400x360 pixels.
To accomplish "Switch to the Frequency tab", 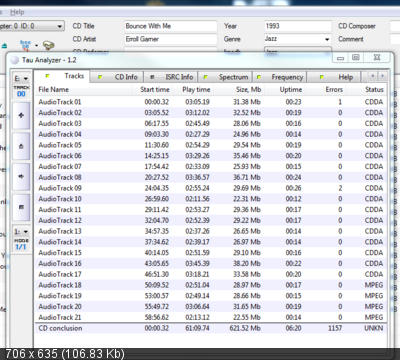I will [x=280, y=77].
